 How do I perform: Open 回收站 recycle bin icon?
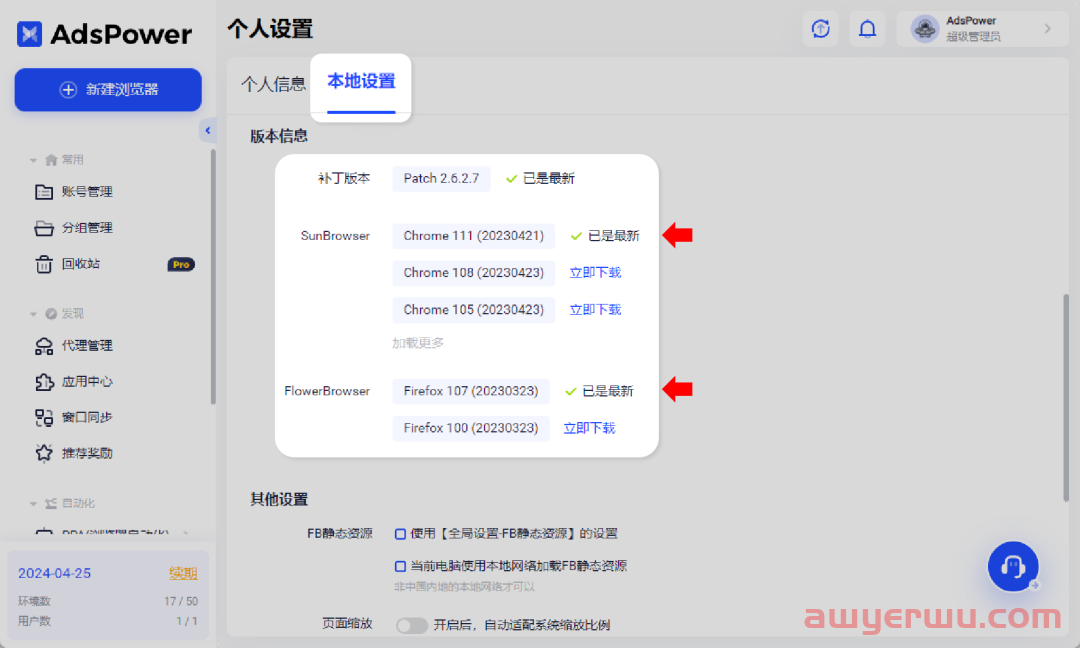click(44, 264)
